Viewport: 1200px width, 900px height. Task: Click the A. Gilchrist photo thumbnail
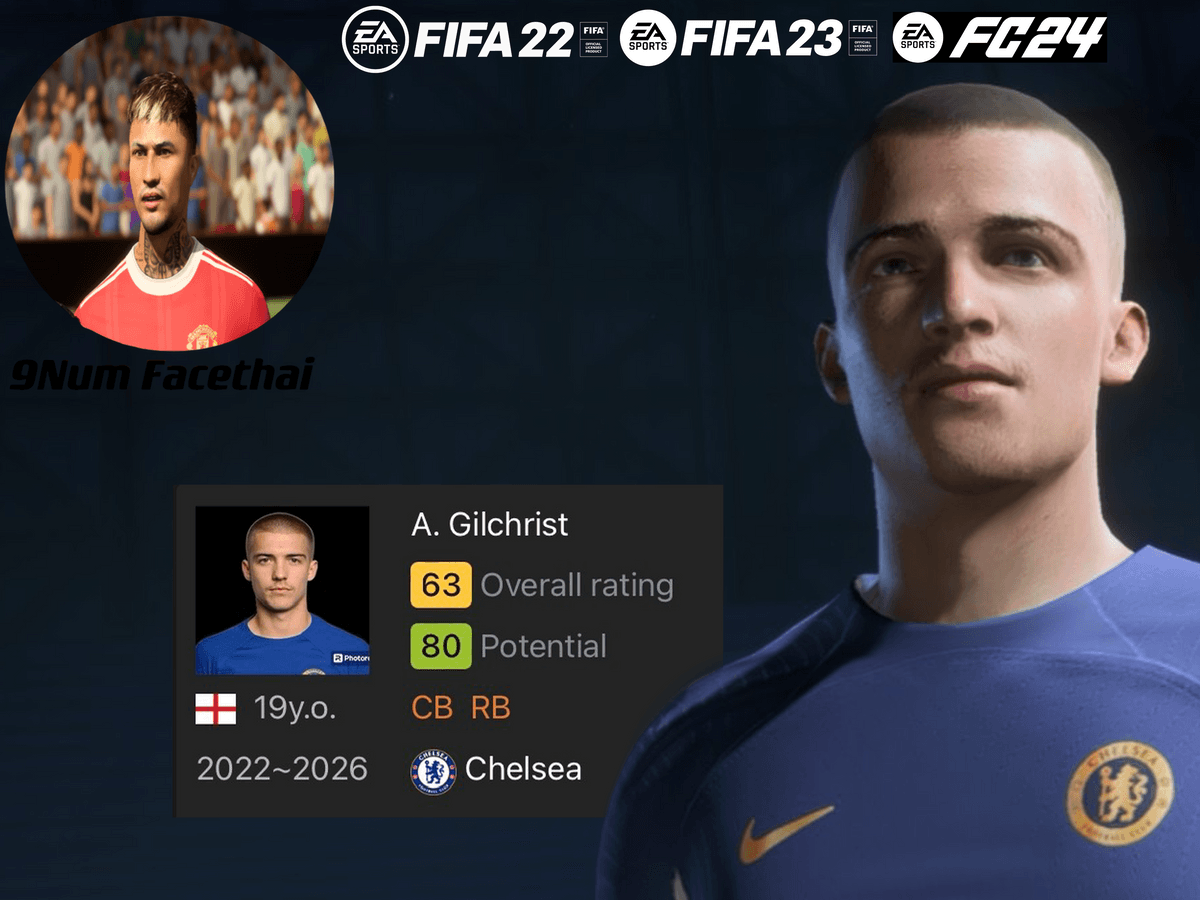(282, 590)
